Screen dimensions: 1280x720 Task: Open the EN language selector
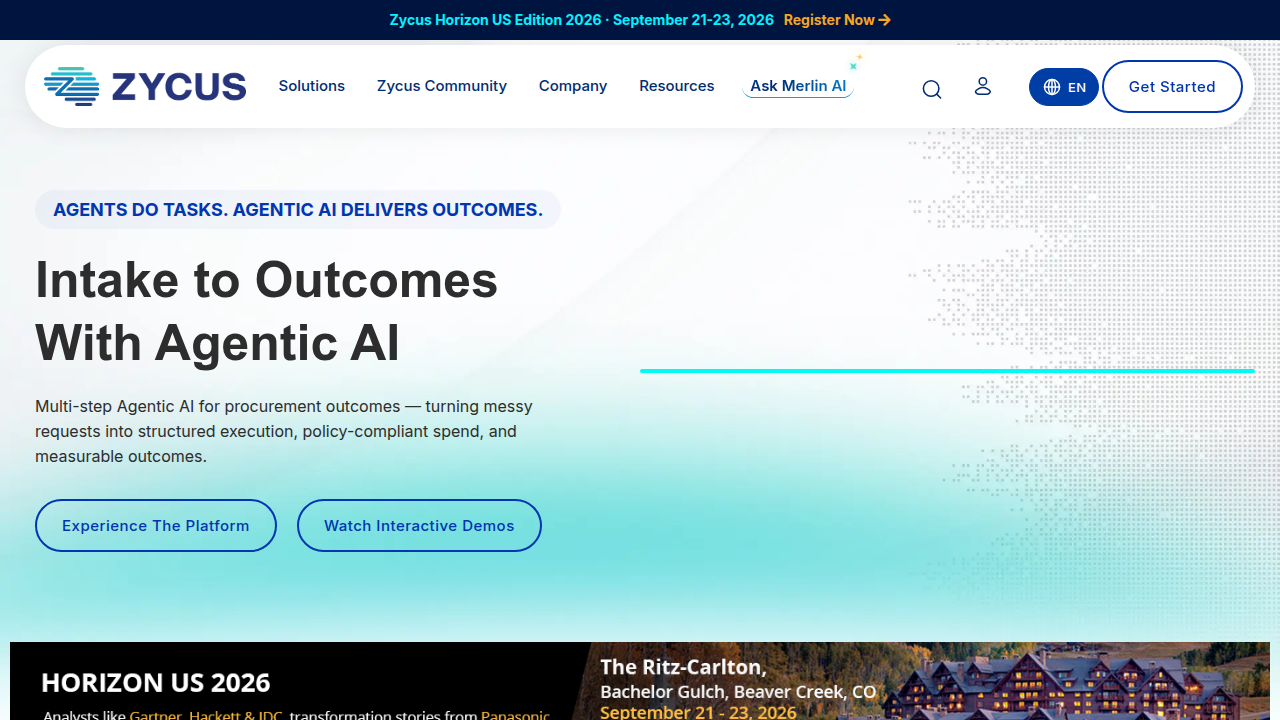1064,87
